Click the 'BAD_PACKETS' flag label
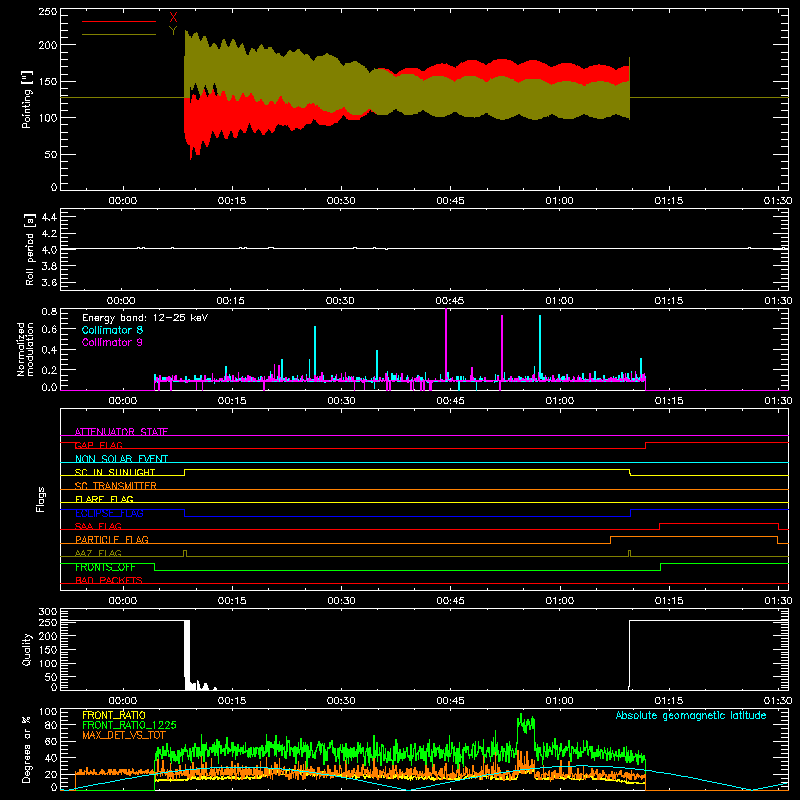The width and height of the screenshot is (800, 800). 109,580
